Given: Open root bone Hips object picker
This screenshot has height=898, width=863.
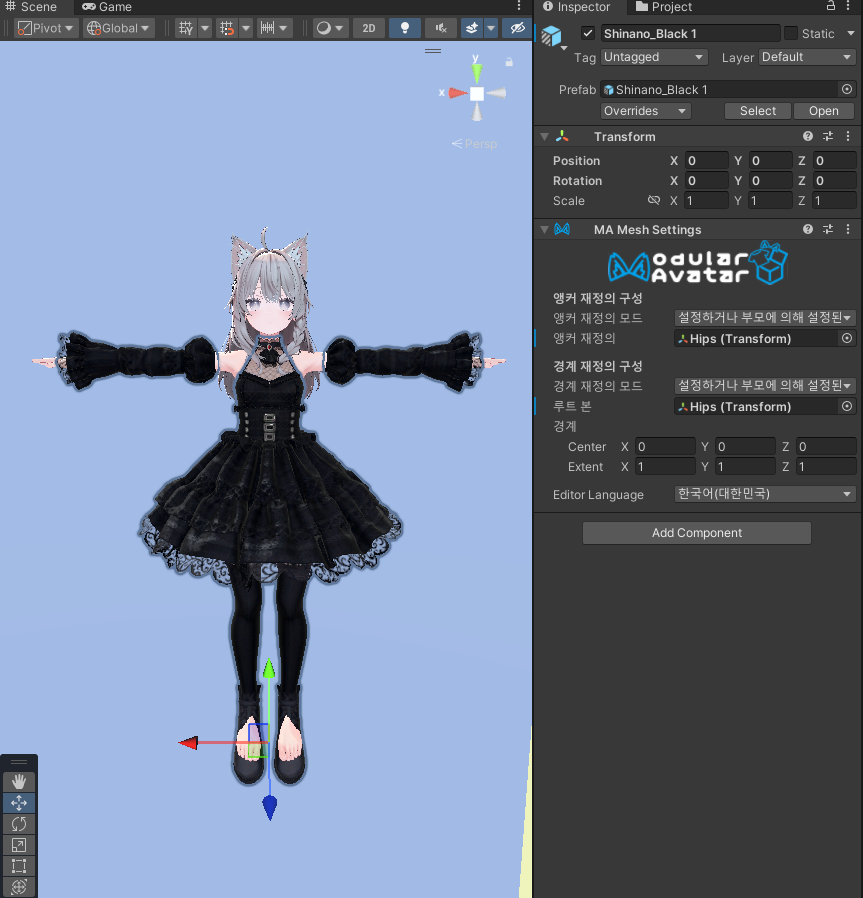Looking at the screenshot, I should pyautogui.click(x=847, y=407).
